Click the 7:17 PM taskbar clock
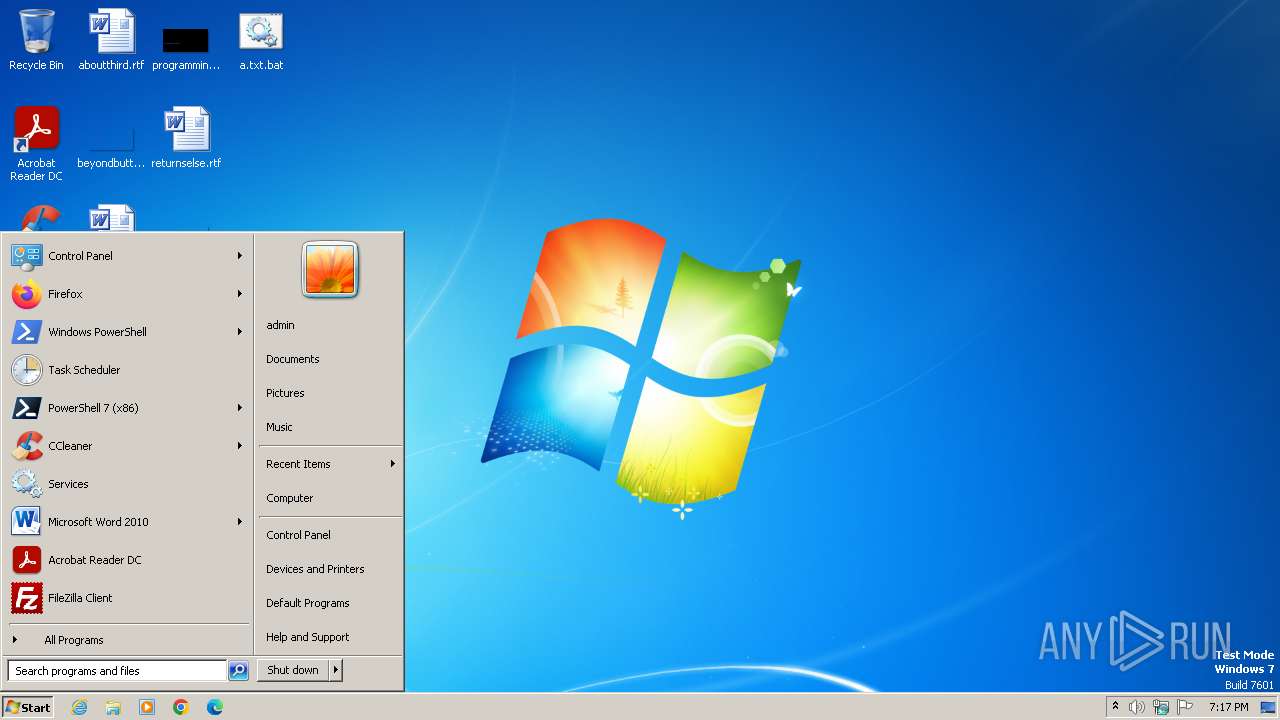The width and height of the screenshot is (1280, 720). pos(1228,707)
